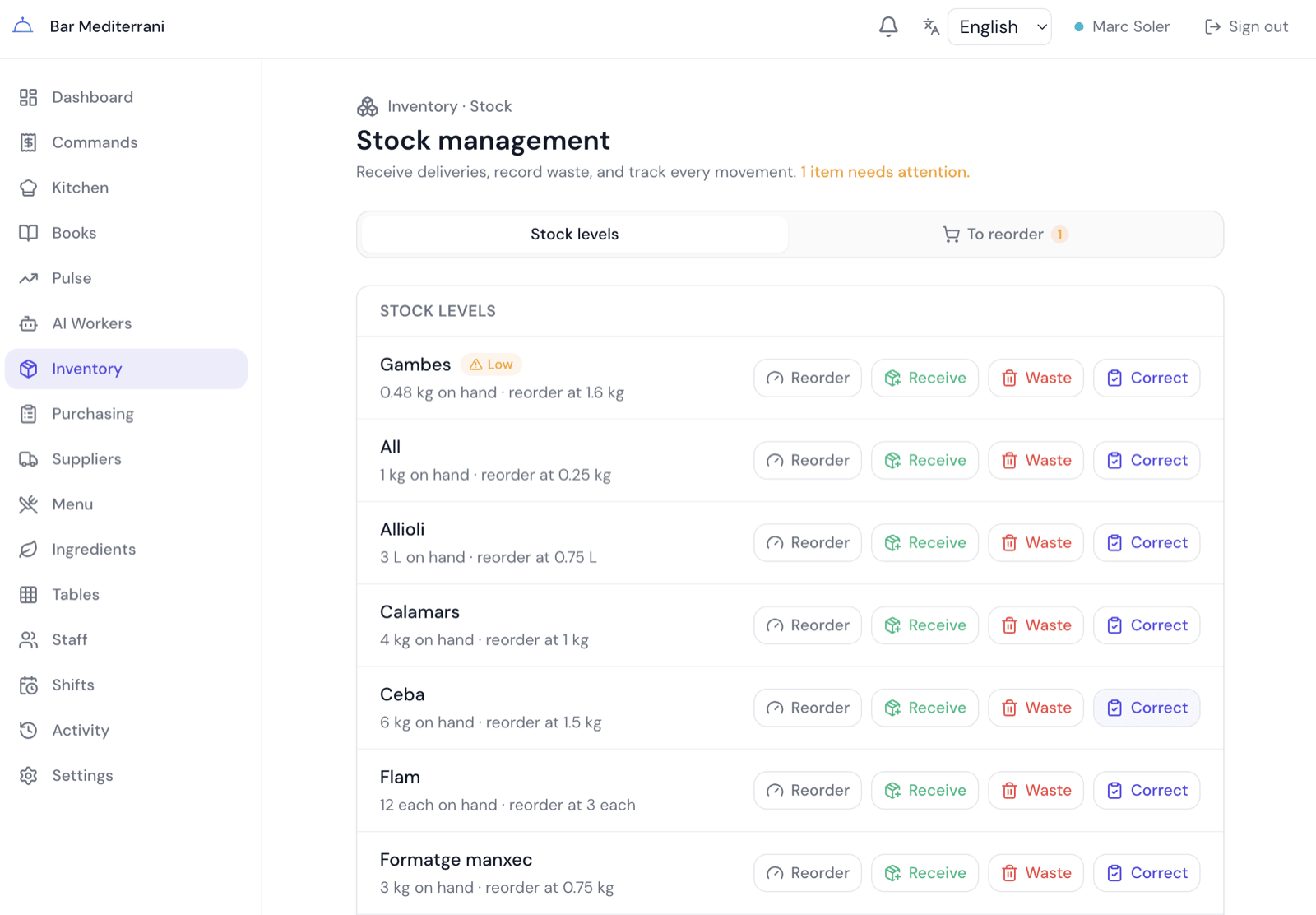Click Correct for Flam
The height and width of the screenshot is (915, 1316).
[1147, 791]
